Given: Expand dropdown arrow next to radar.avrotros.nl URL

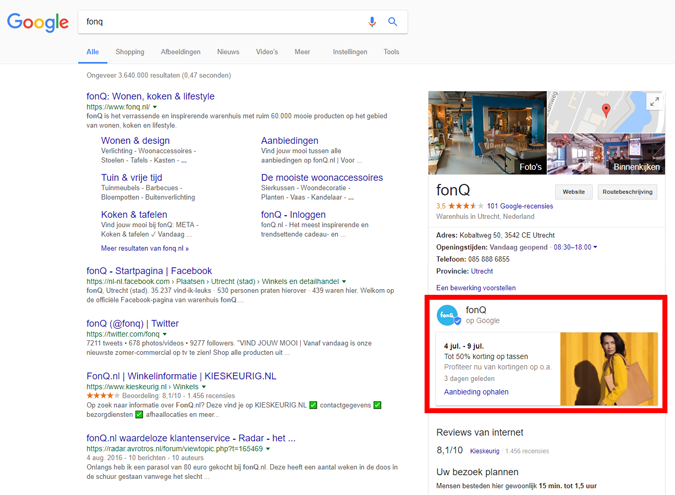Looking at the screenshot, I should pos(268,449).
